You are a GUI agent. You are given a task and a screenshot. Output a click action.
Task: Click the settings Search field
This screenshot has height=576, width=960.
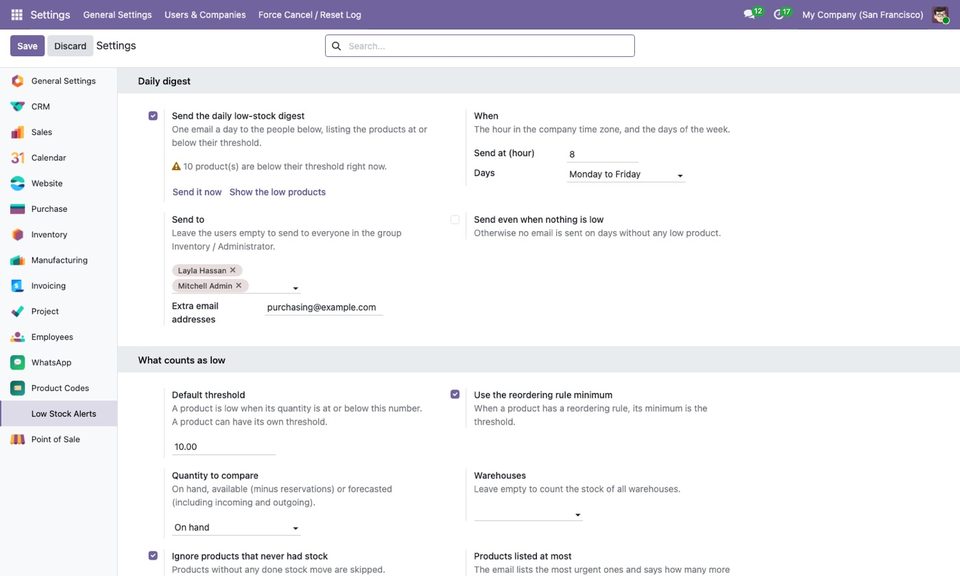pos(480,46)
